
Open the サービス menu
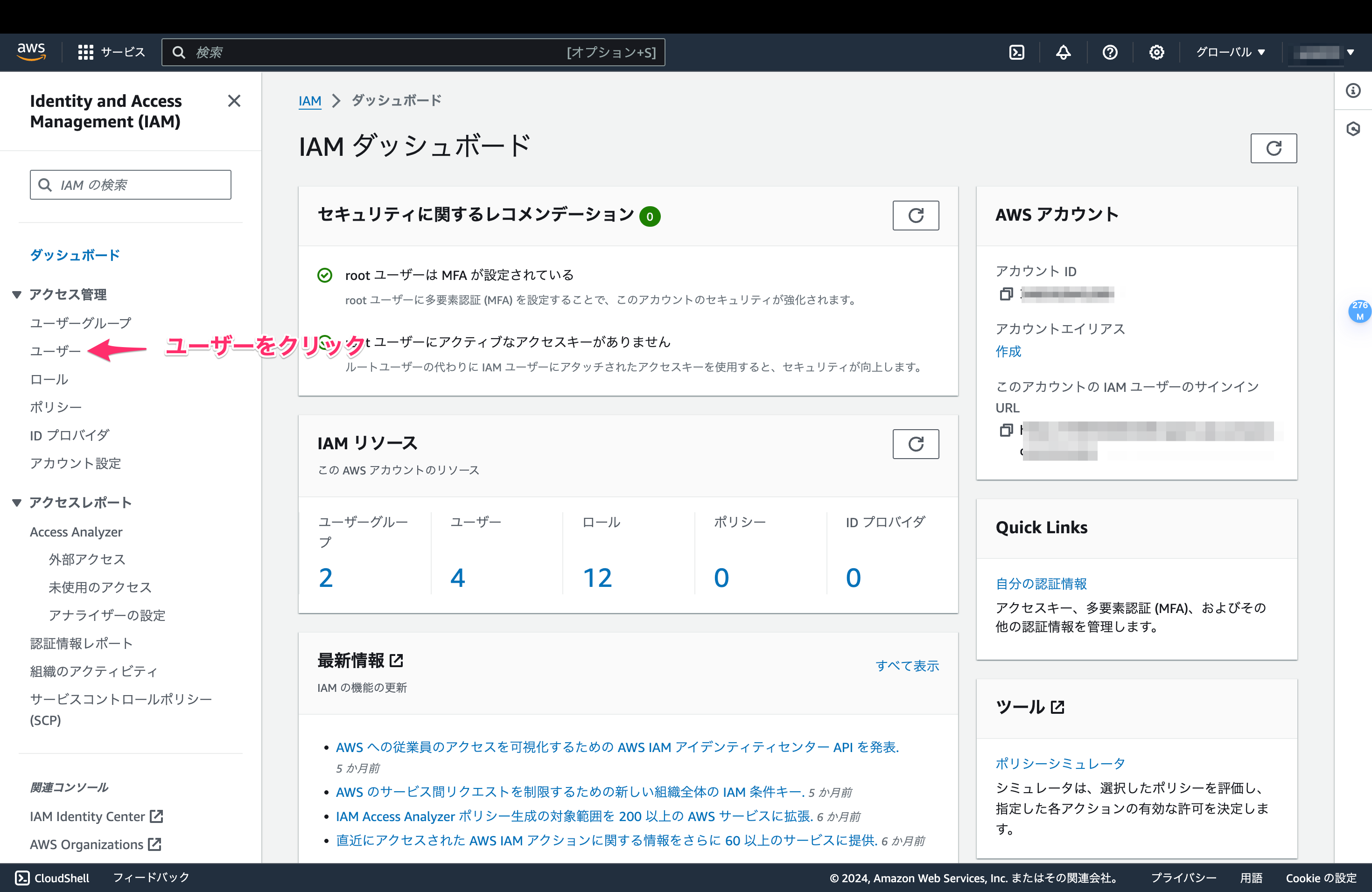[112, 52]
